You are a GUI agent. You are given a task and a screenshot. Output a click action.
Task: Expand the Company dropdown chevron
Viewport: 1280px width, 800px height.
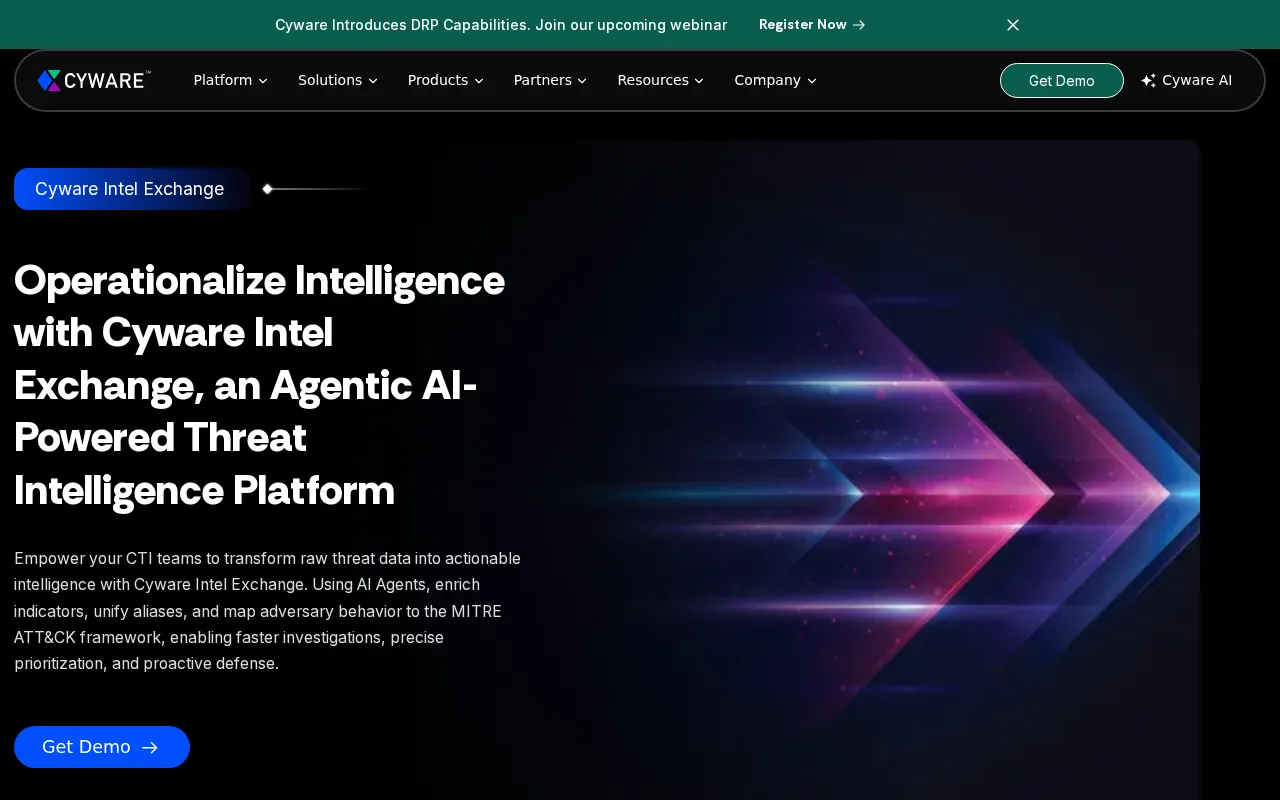pos(812,81)
